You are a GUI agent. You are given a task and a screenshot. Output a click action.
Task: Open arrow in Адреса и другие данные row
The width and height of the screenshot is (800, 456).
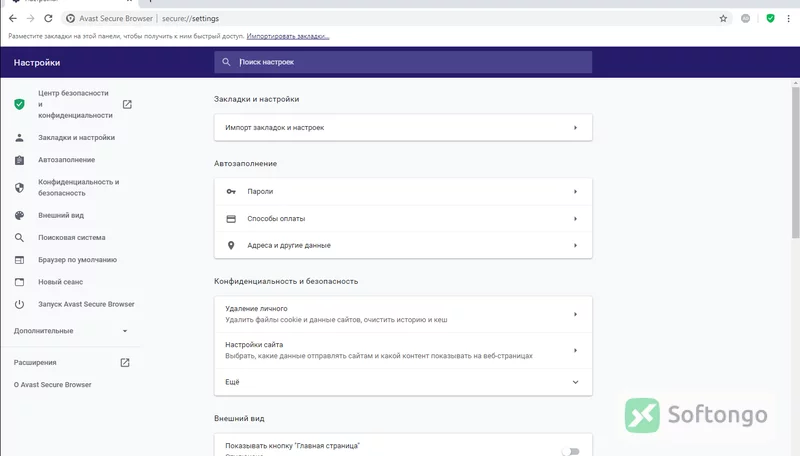click(576, 245)
